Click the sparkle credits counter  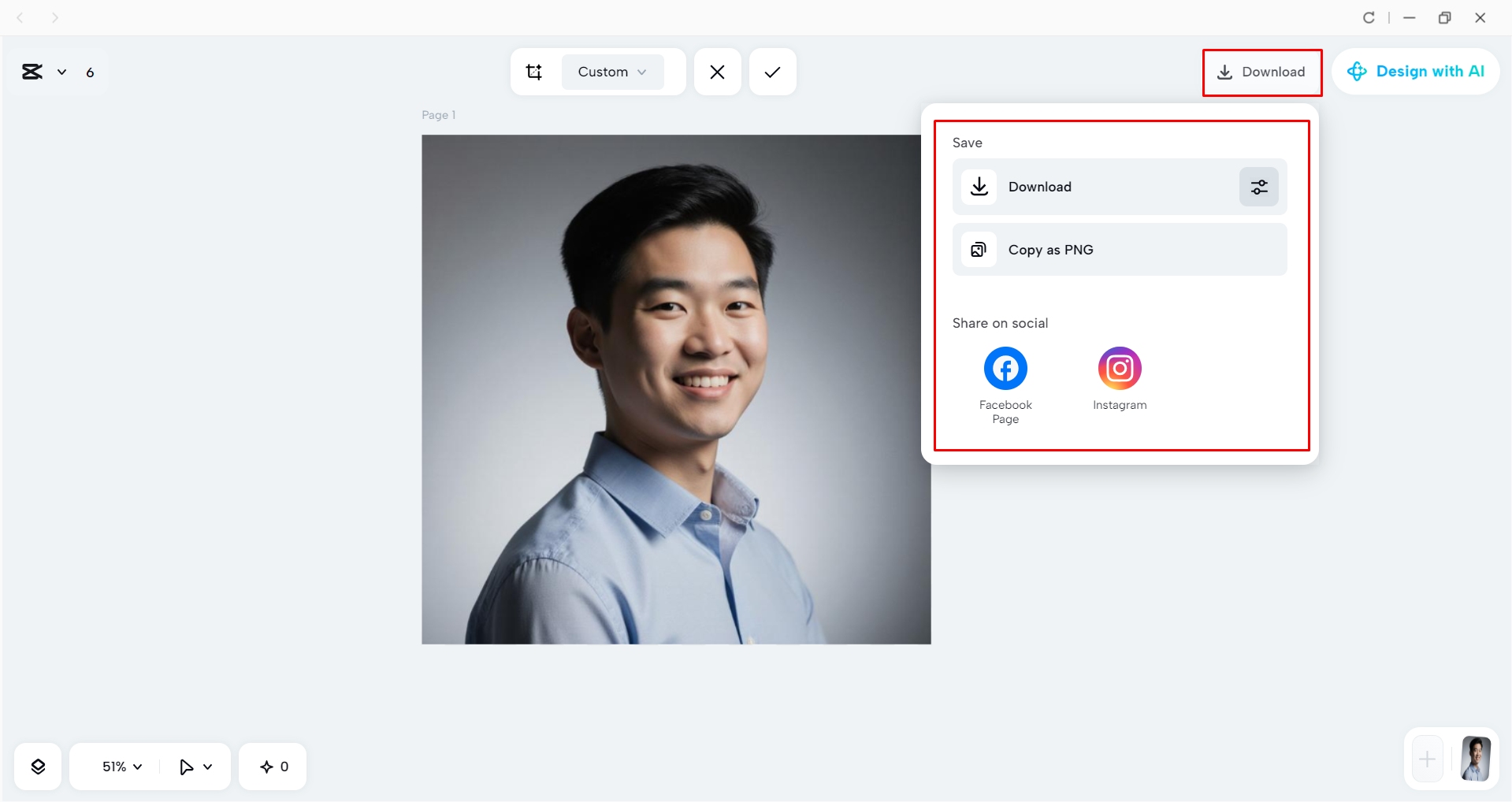(x=273, y=767)
